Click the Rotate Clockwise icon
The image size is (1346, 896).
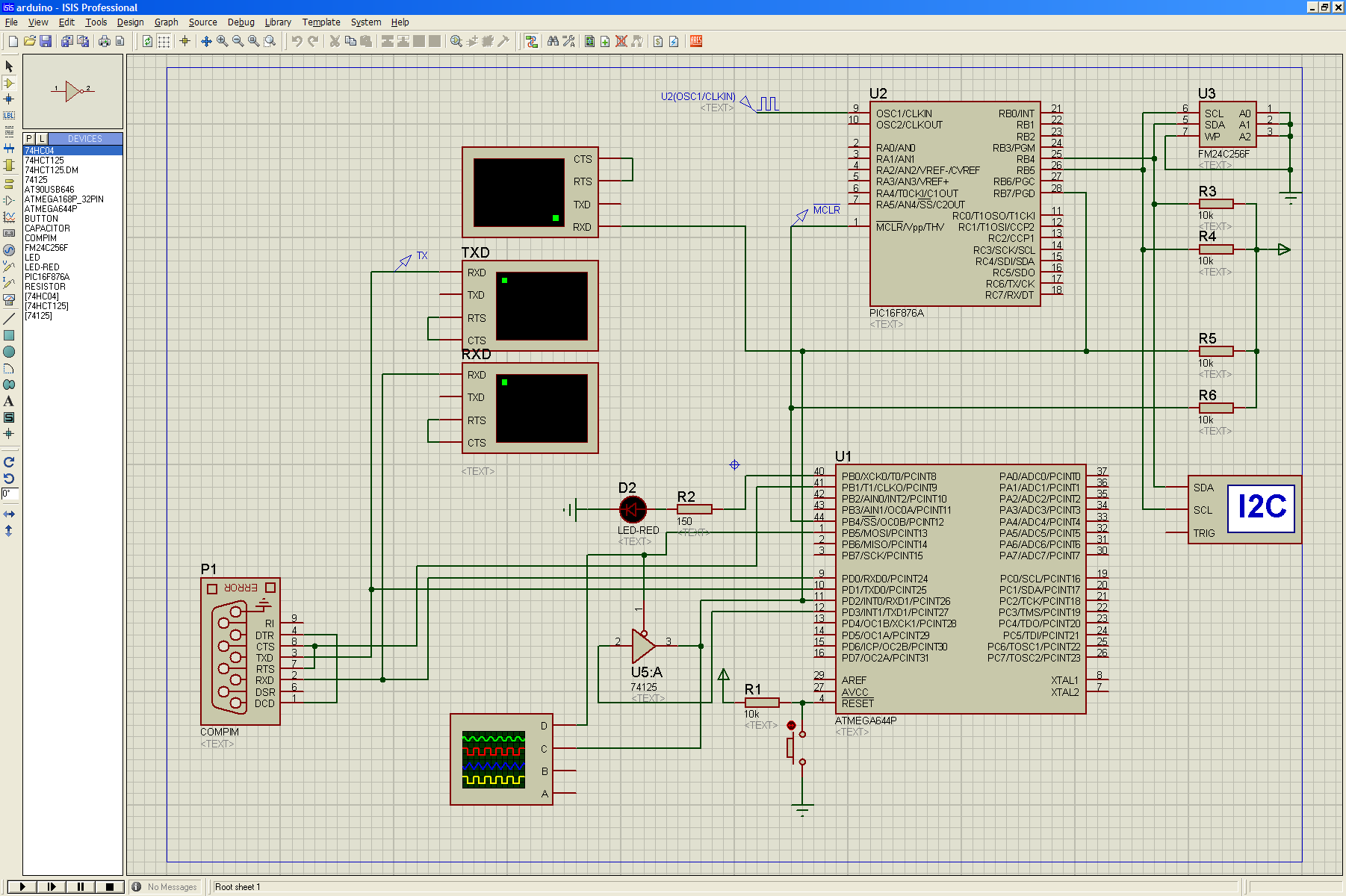pyautogui.click(x=9, y=462)
